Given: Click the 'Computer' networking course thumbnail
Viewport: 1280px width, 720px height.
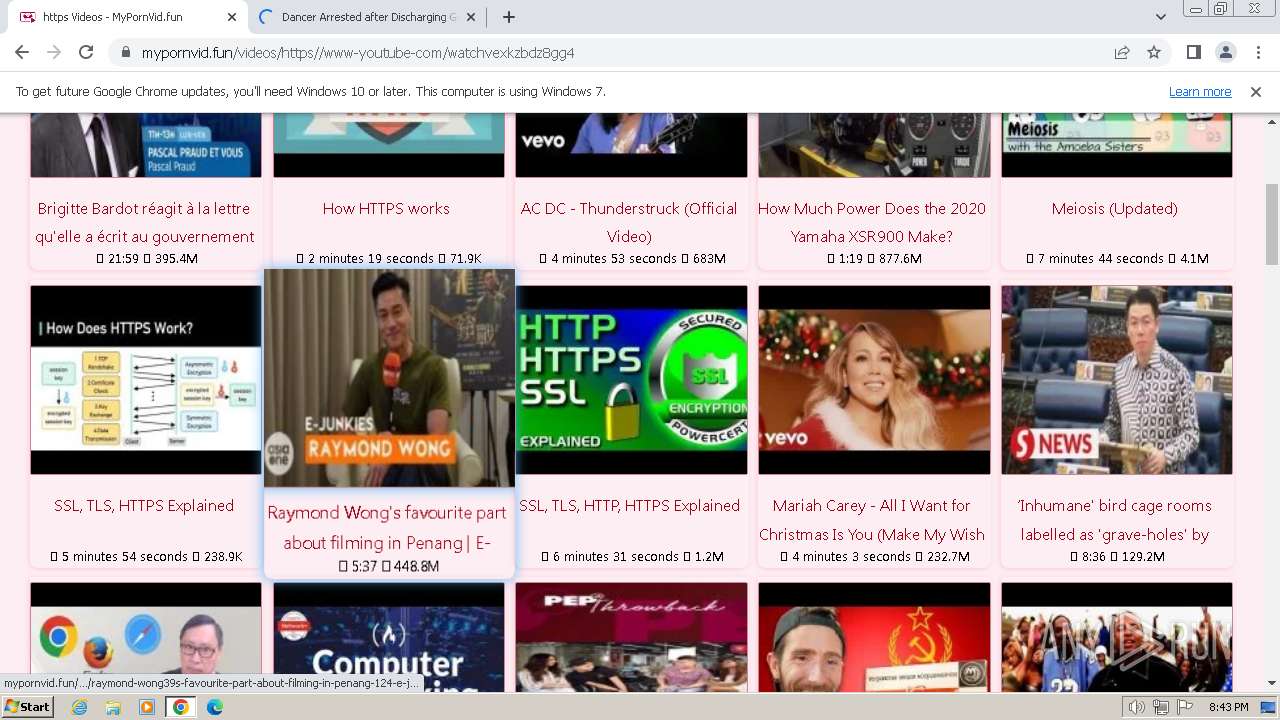Looking at the screenshot, I should pyautogui.click(x=389, y=638).
